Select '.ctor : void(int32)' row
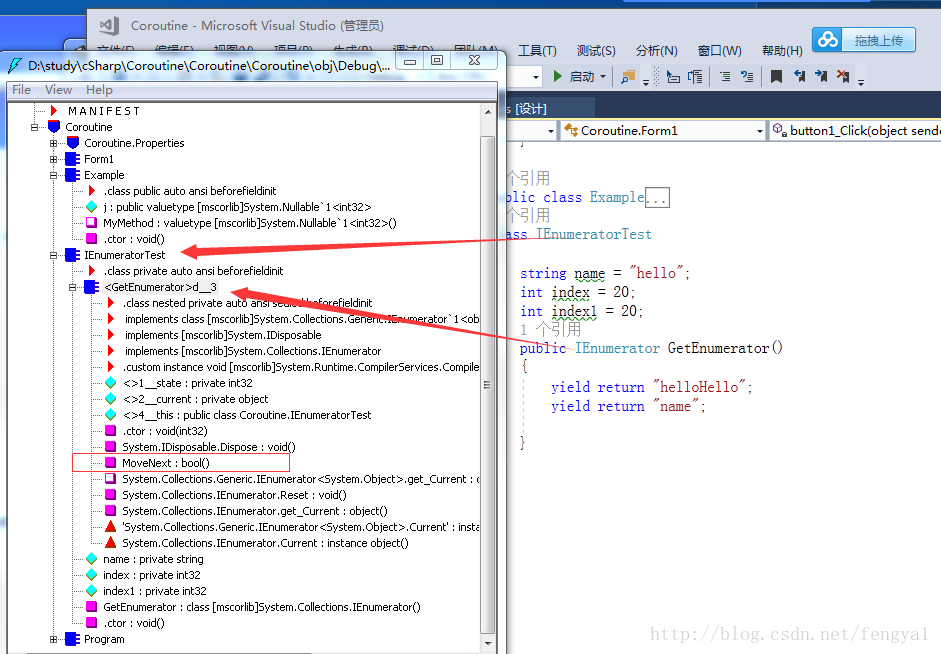941x654 pixels. (x=165, y=431)
